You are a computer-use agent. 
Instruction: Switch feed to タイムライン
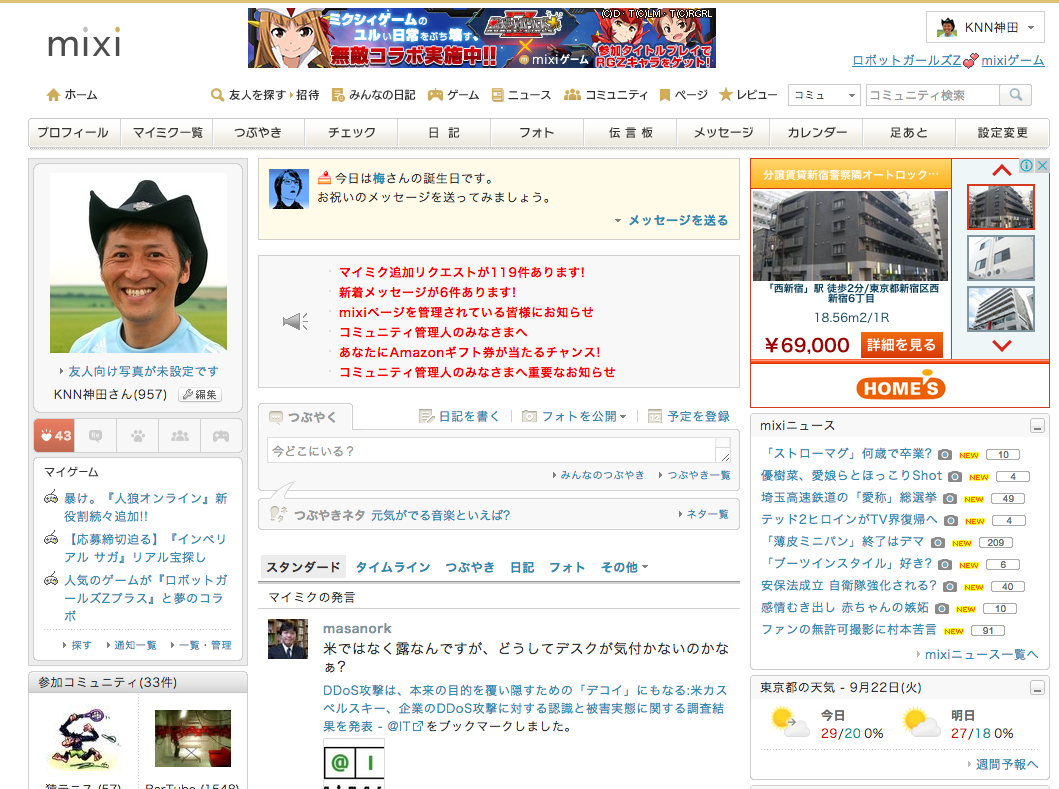coord(393,567)
